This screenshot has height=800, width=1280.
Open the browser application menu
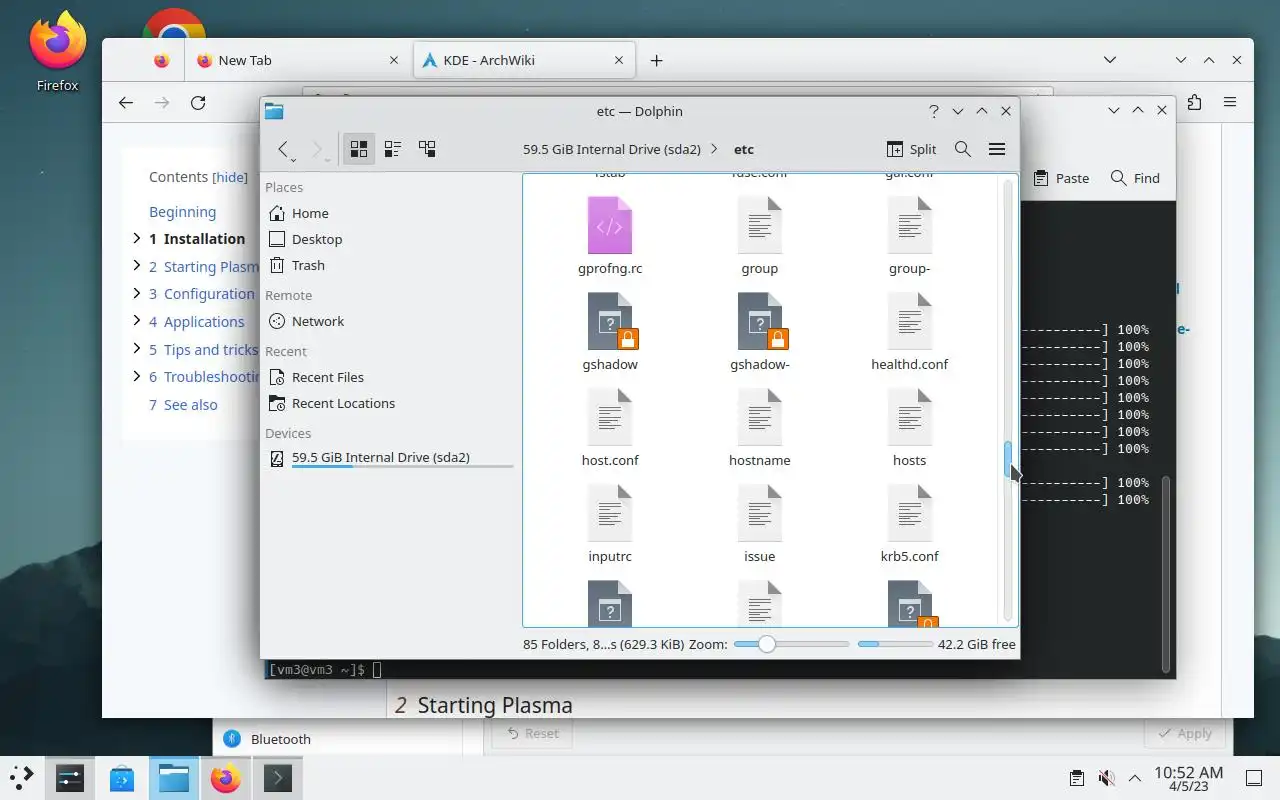coord(1230,102)
